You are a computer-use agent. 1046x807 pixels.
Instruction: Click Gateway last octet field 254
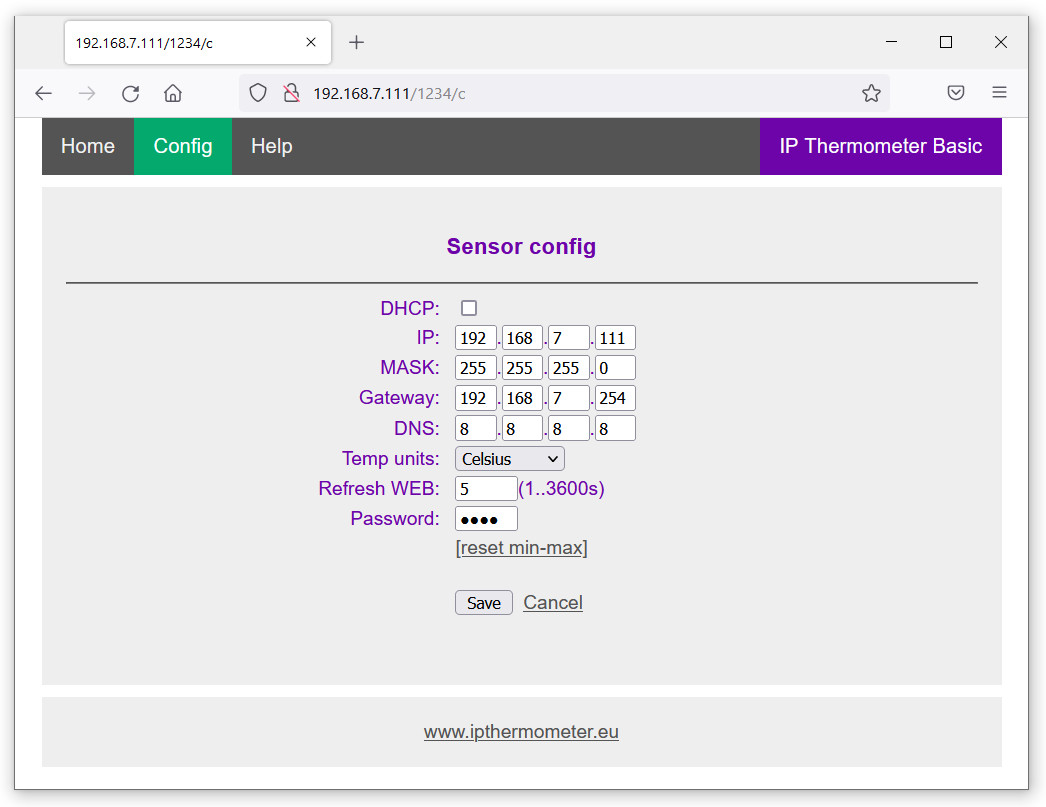(615, 398)
